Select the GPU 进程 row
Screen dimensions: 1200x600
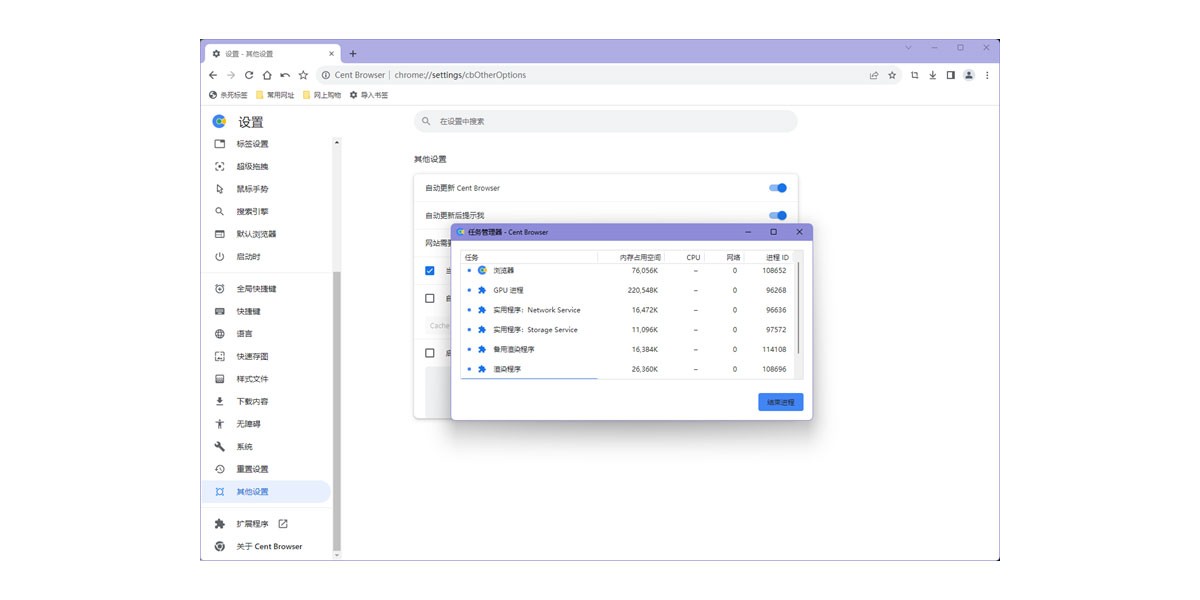tap(627, 290)
